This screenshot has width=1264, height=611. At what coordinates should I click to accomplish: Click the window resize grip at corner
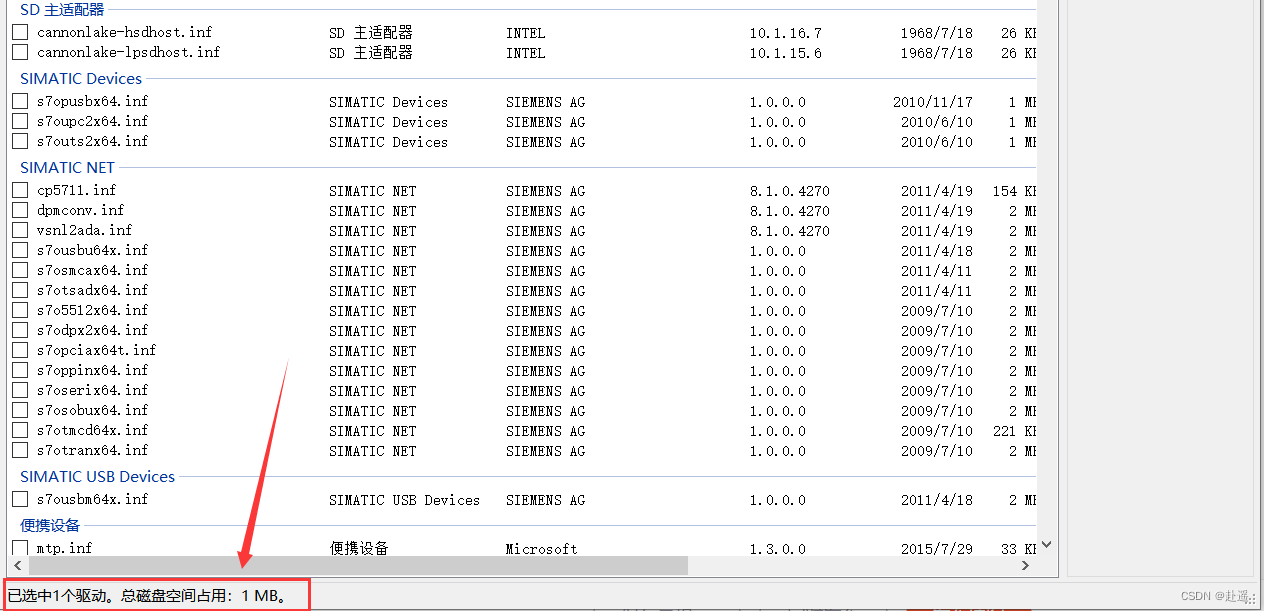(x=1252, y=599)
